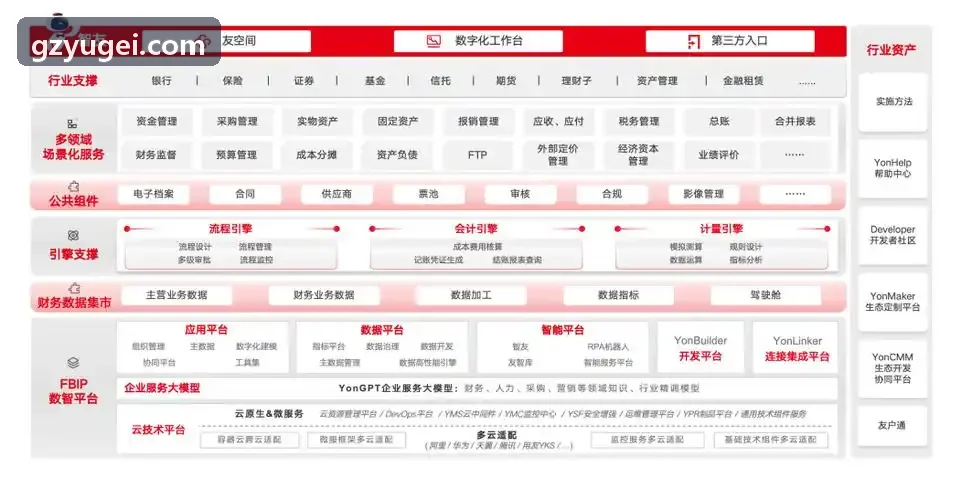This screenshot has height=500, width=961.
Task: Click the 财务监督 box
Action: [156, 155]
